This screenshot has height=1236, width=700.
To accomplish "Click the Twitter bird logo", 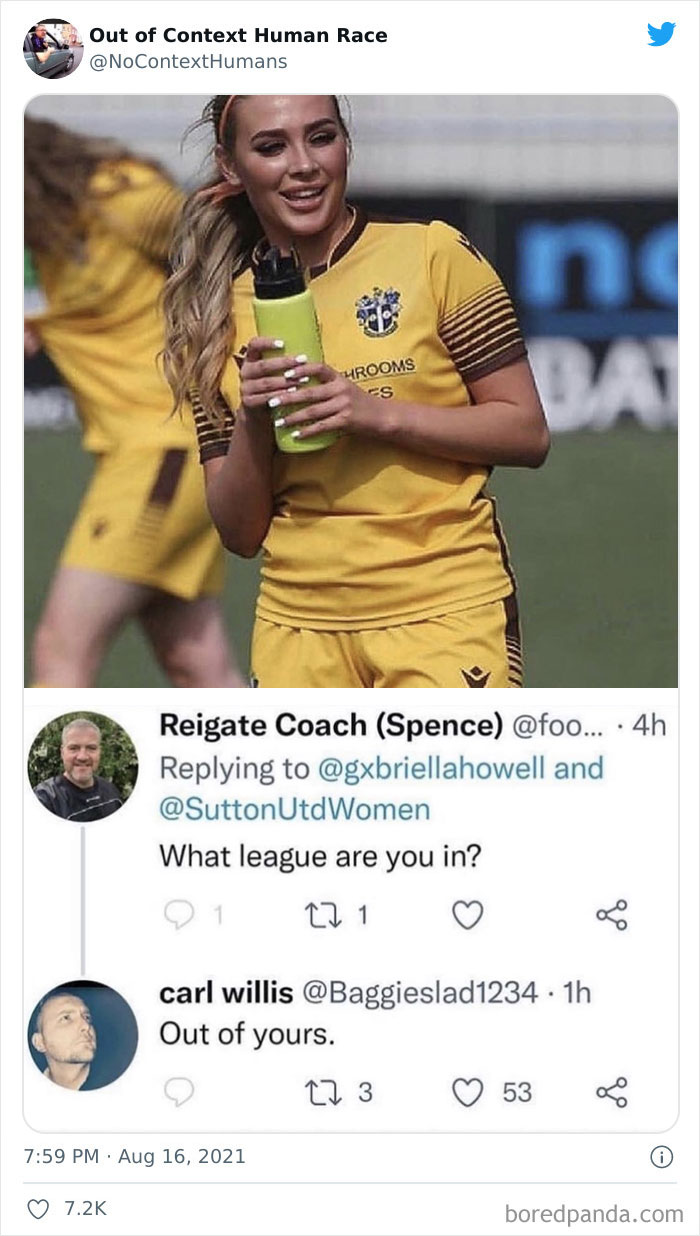I will [x=661, y=34].
